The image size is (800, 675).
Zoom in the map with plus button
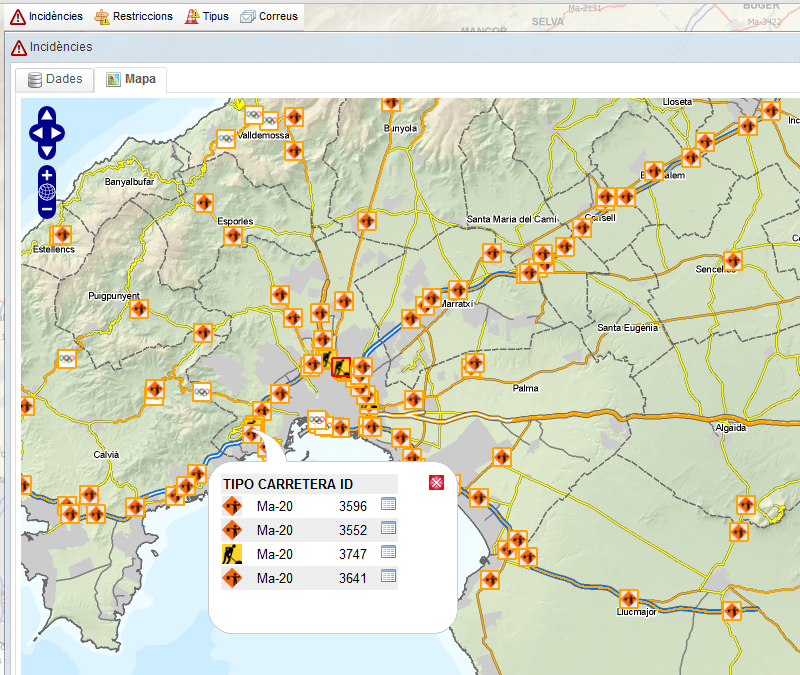tap(47, 175)
